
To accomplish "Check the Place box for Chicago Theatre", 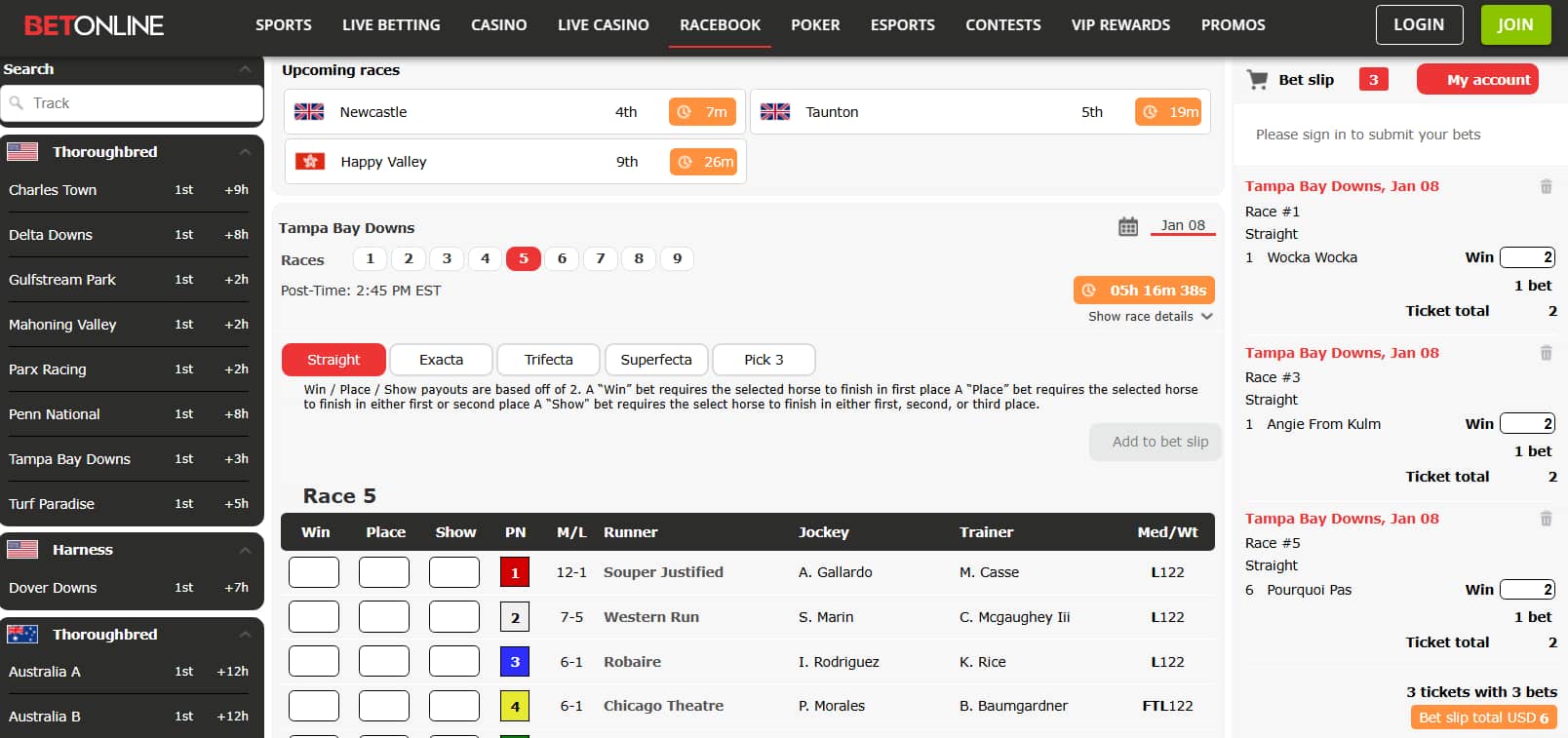I will pos(384,706).
